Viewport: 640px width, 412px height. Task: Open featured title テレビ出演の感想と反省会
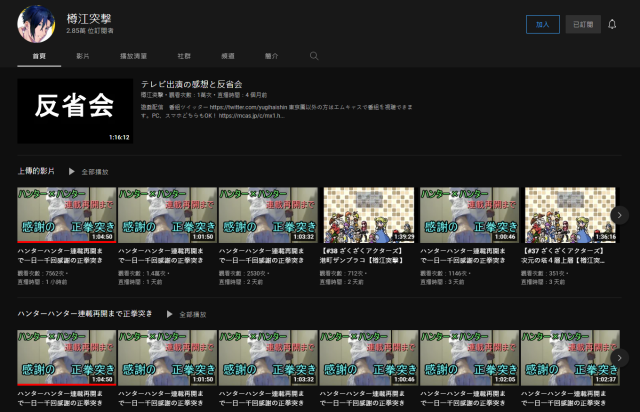click(x=192, y=83)
